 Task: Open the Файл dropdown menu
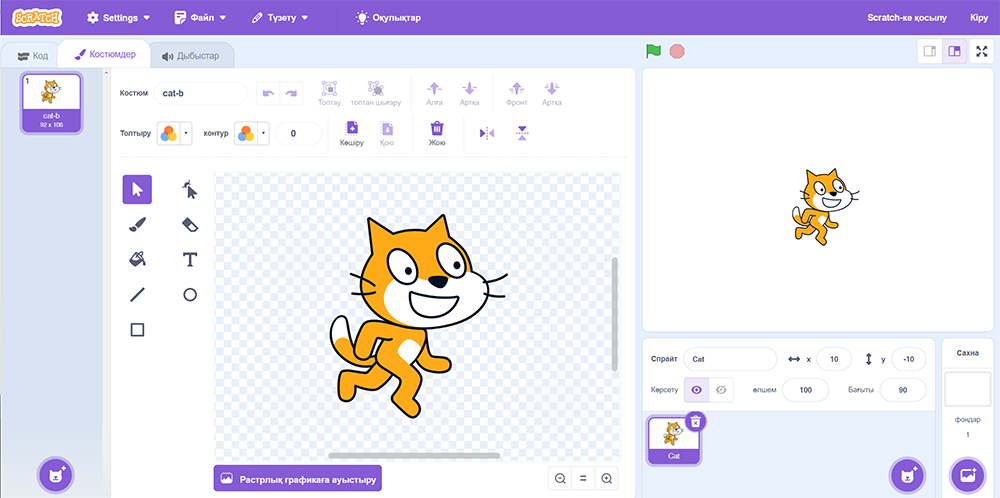click(x=200, y=18)
